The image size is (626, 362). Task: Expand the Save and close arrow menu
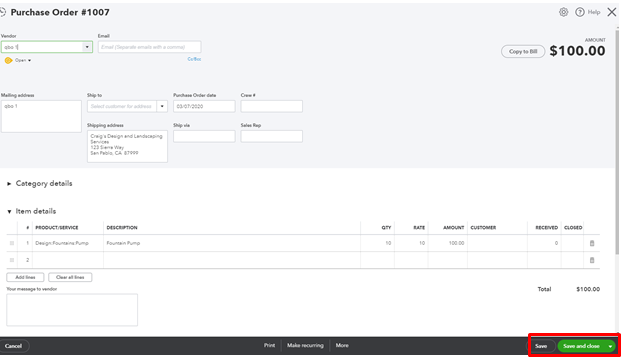[610, 346]
